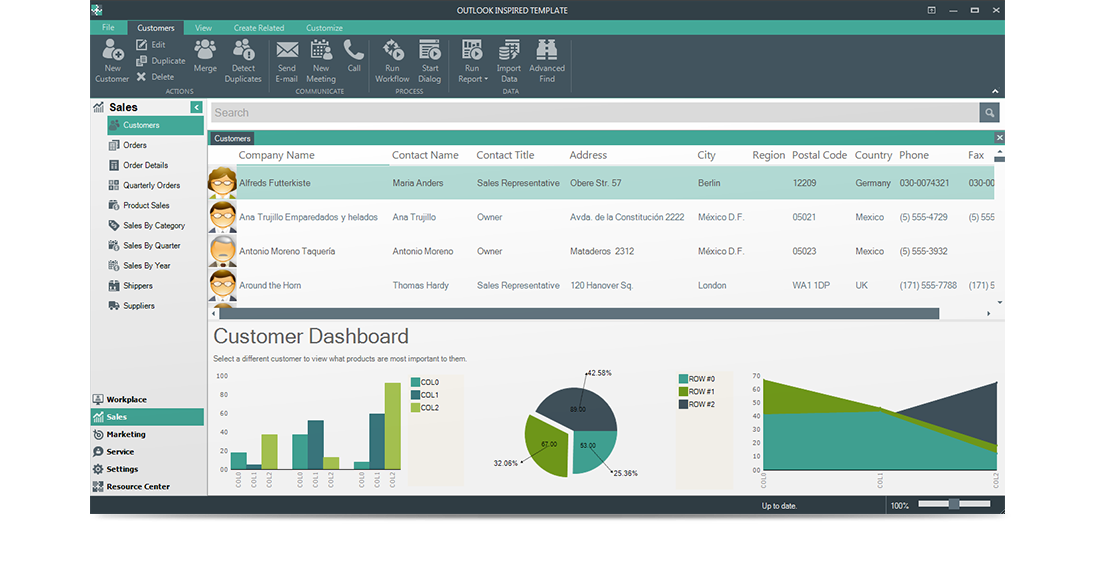
Task: Click the Call phone icon
Action: pos(354,50)
